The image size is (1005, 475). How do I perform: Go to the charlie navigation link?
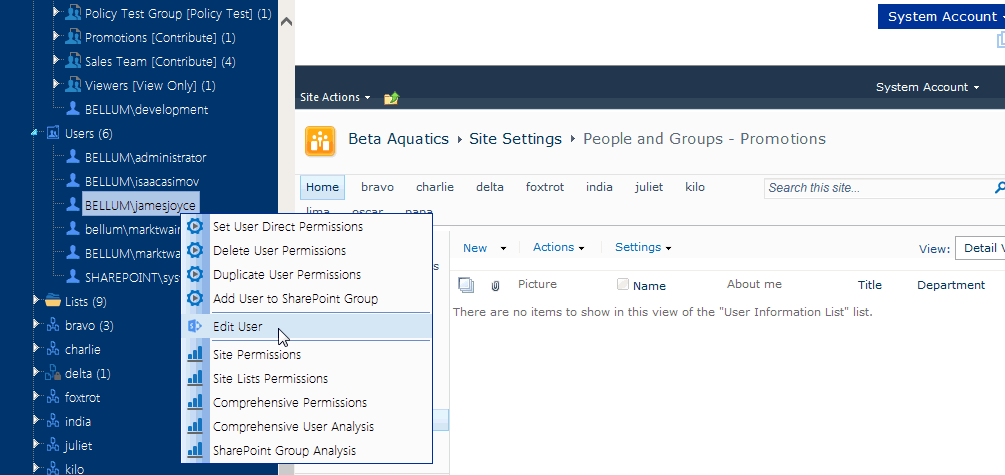[x=435, y=187]
